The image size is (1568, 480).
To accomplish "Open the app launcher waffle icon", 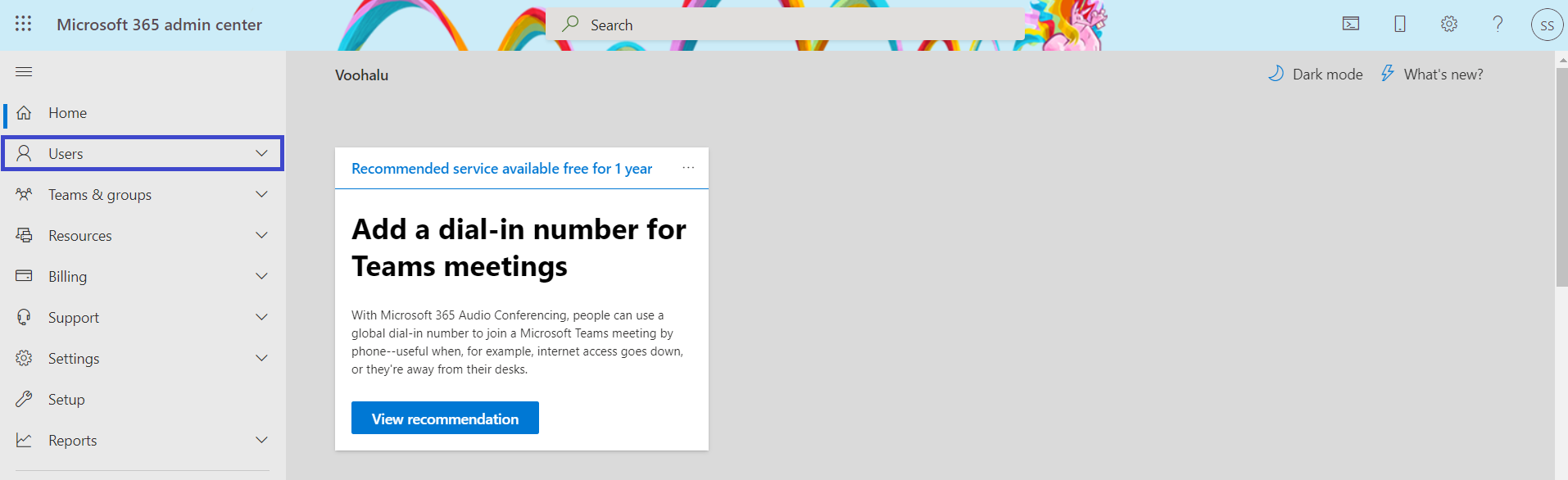I will [x=23, y=24].
